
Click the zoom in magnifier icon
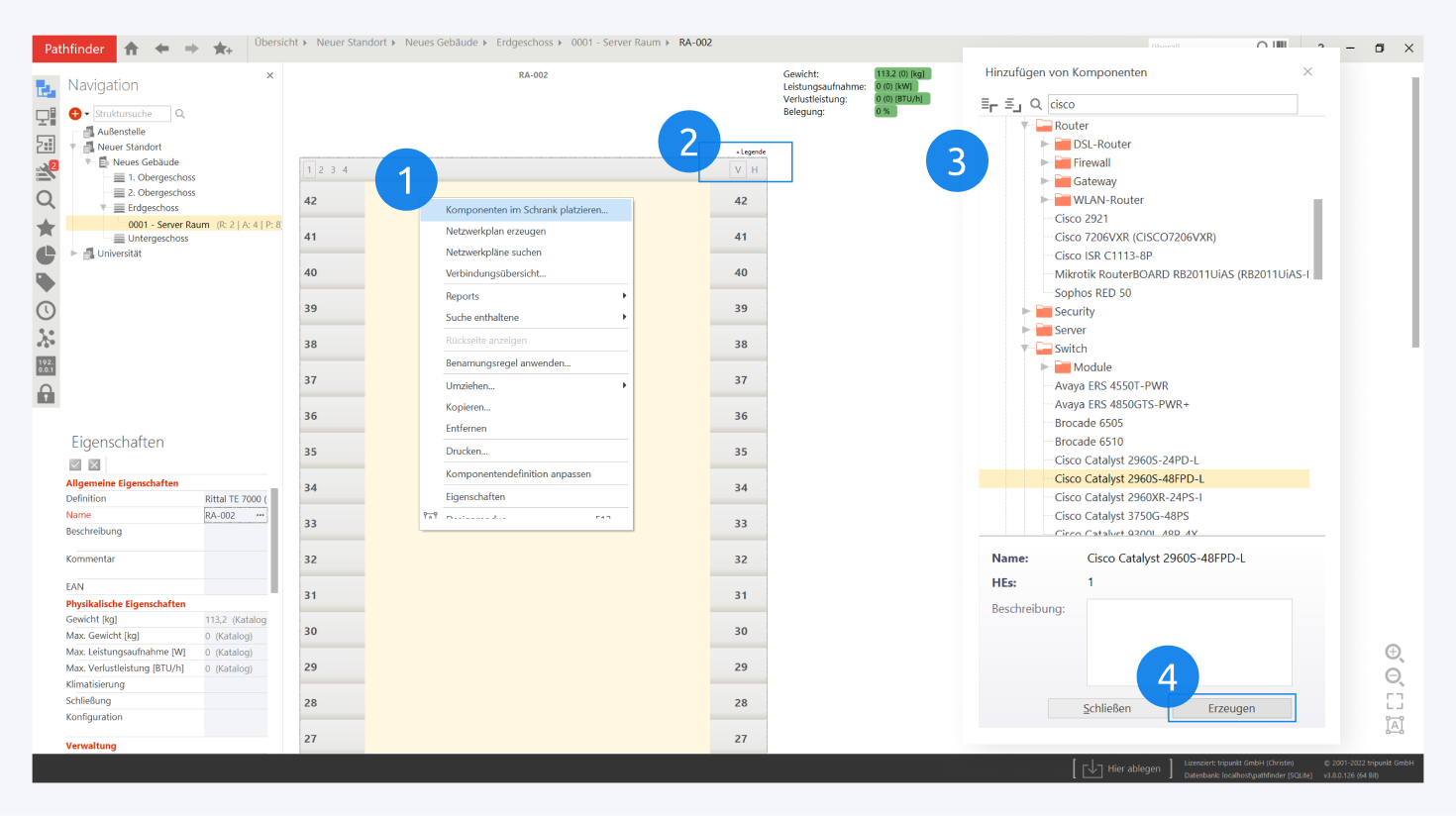(1395, 653)
